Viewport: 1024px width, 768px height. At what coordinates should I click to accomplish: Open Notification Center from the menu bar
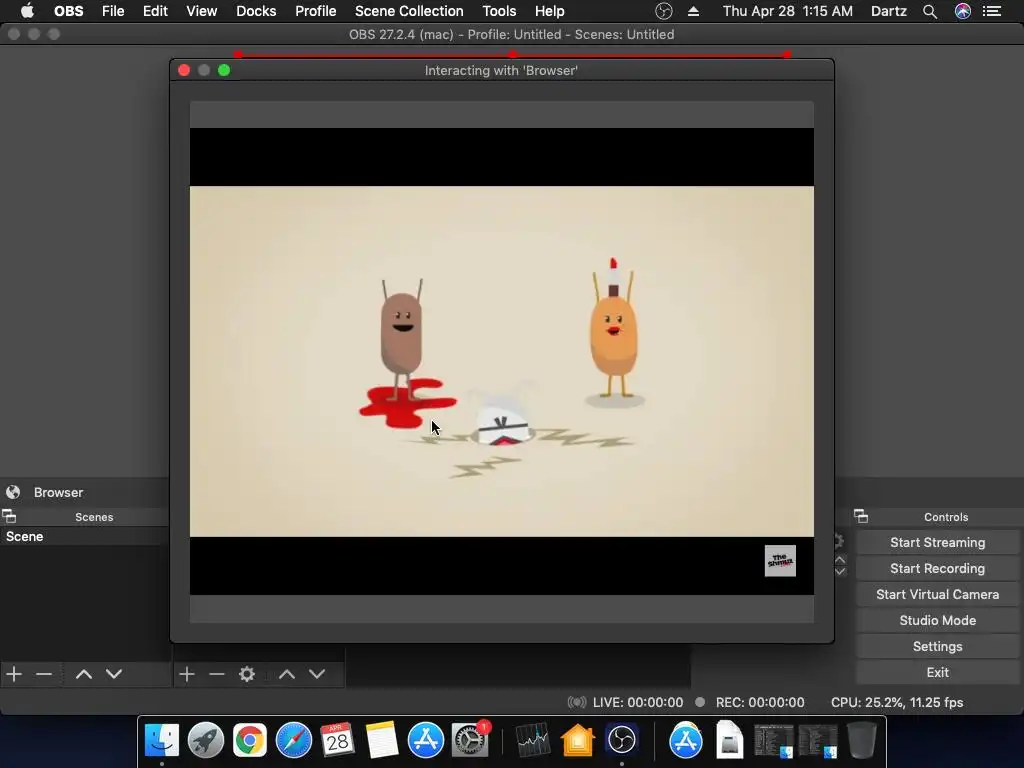(x=992, y=11)
